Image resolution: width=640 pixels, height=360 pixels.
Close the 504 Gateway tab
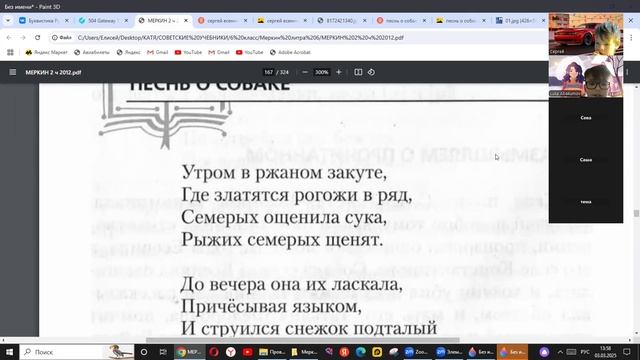126,20
